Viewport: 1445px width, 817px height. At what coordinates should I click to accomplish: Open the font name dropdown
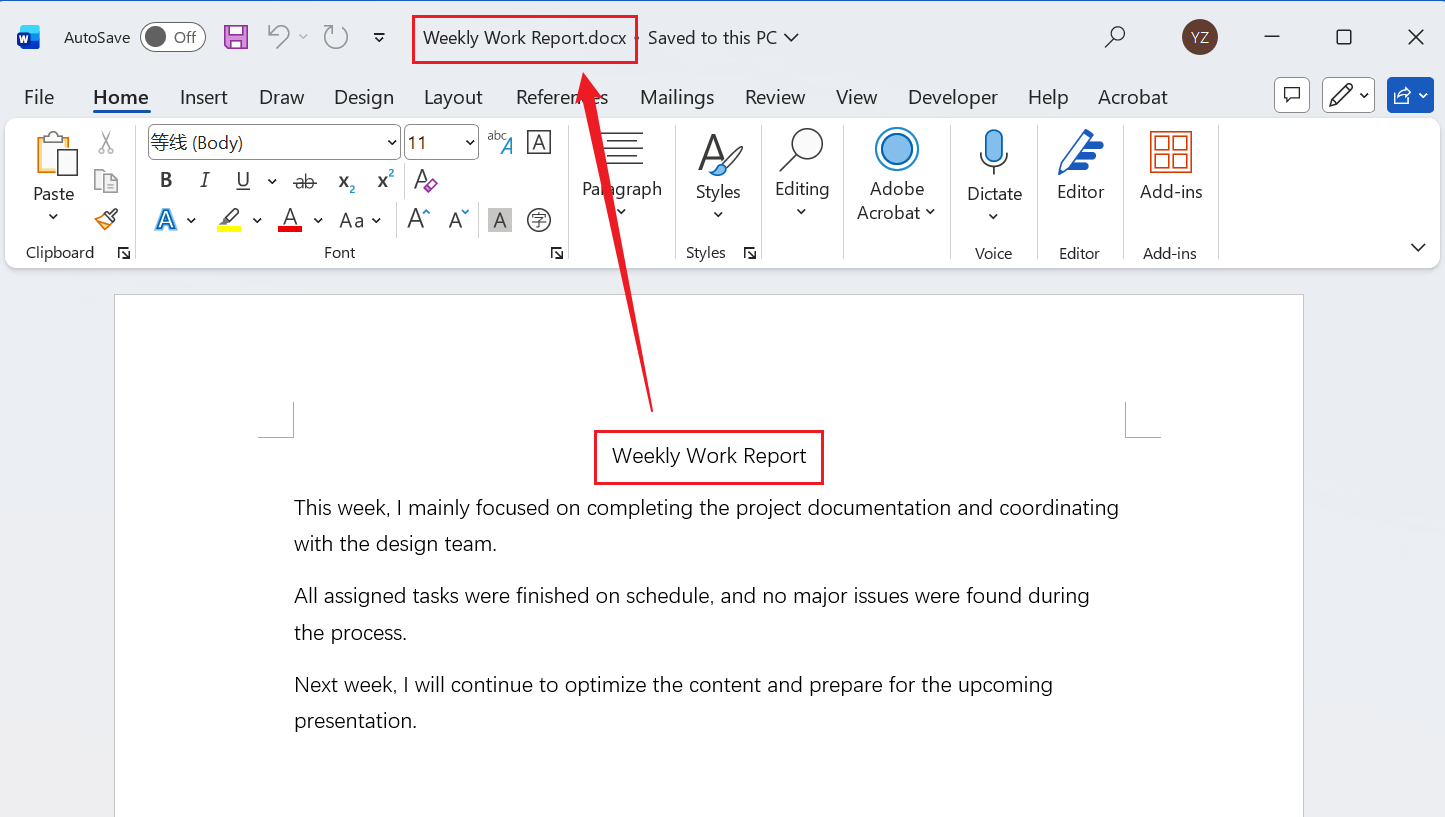pyautogui.click(x=392, y=143)
